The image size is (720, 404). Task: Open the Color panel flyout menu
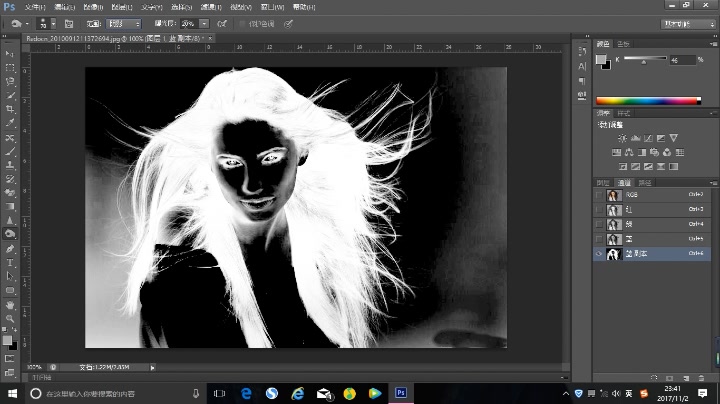(713, 44)
